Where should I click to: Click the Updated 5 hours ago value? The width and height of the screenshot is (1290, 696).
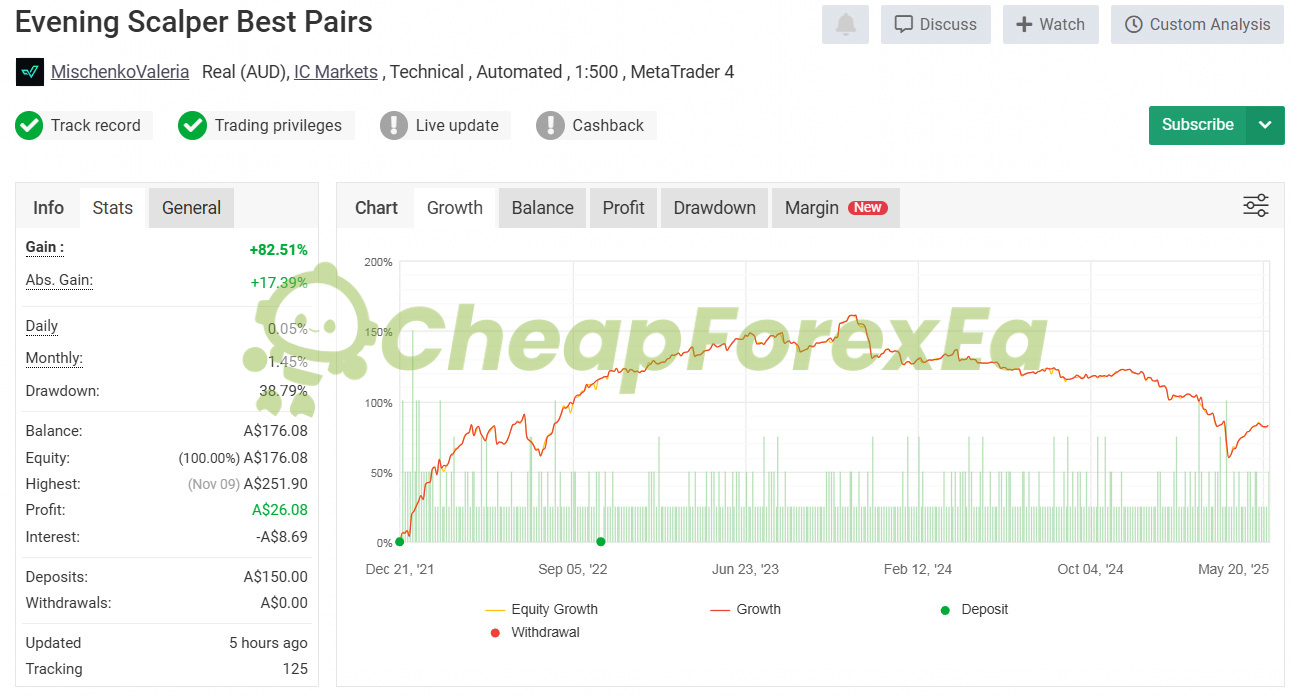point(268,643)
